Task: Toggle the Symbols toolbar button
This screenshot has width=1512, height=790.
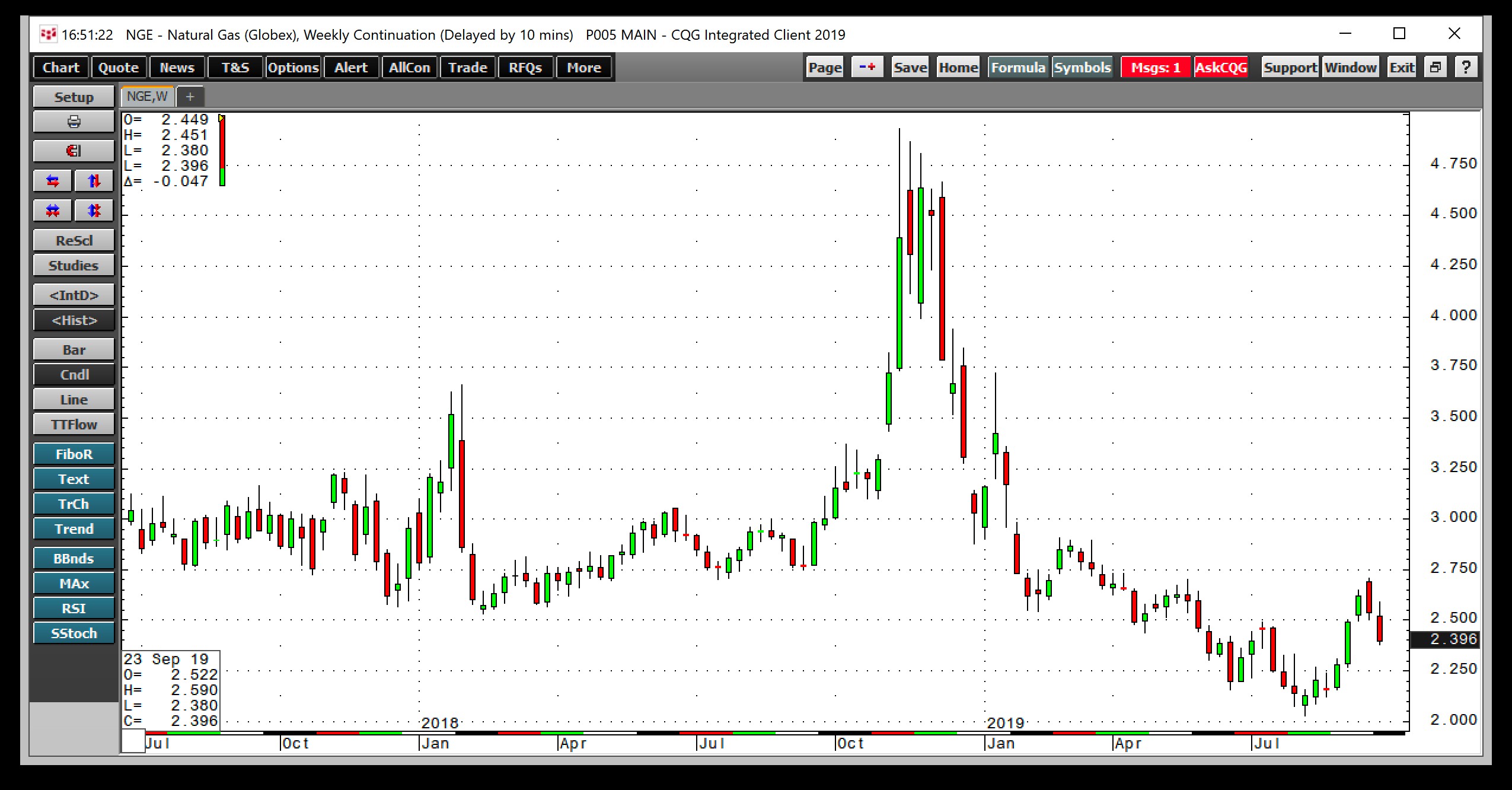Action: [1082, 67]
